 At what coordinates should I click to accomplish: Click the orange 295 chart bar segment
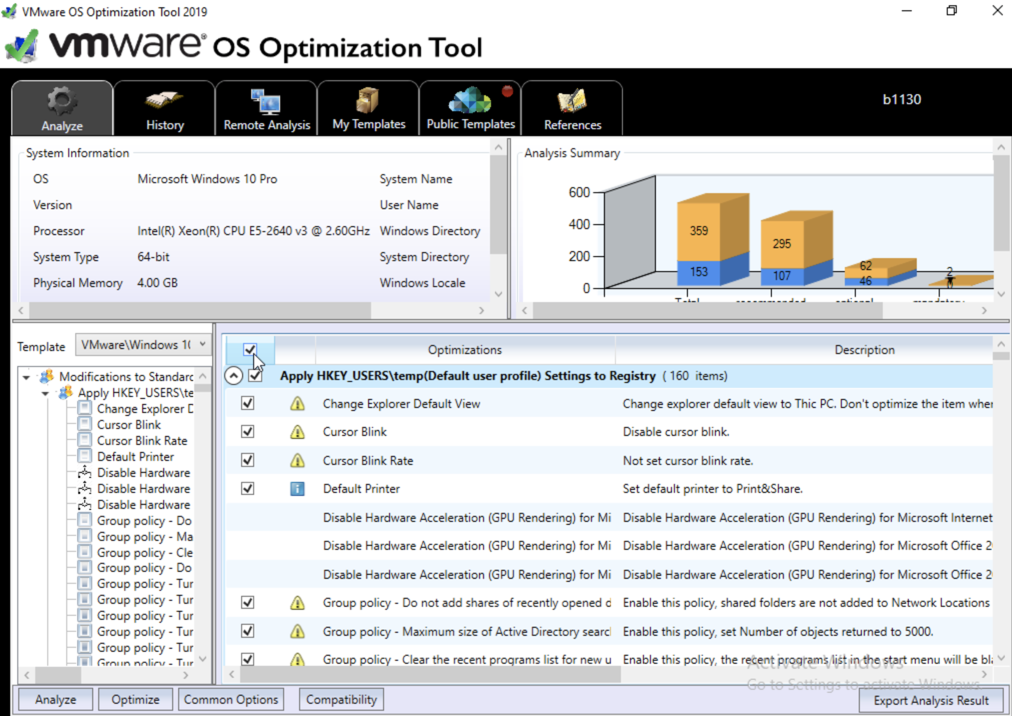(x=782, y=244)
